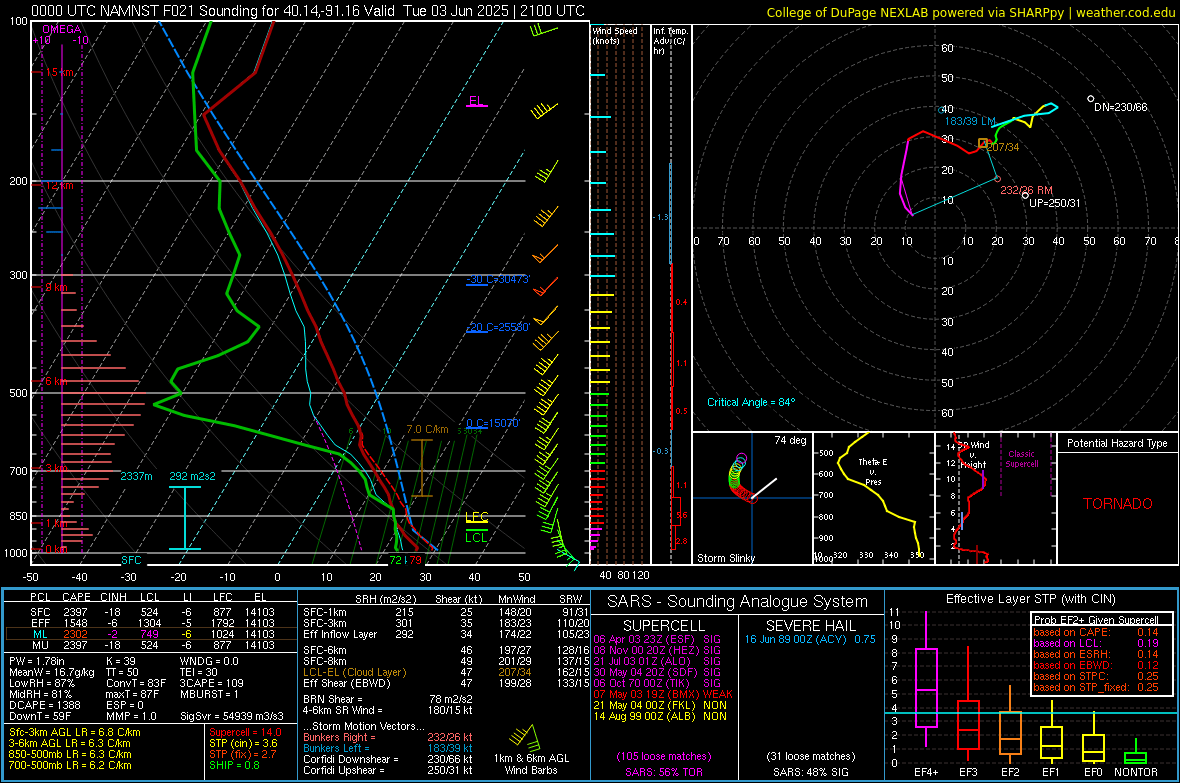The image size is (1180, 783).
Task: Click the cyan 'Bunkers Left =' row
Action: click(388, 748)
